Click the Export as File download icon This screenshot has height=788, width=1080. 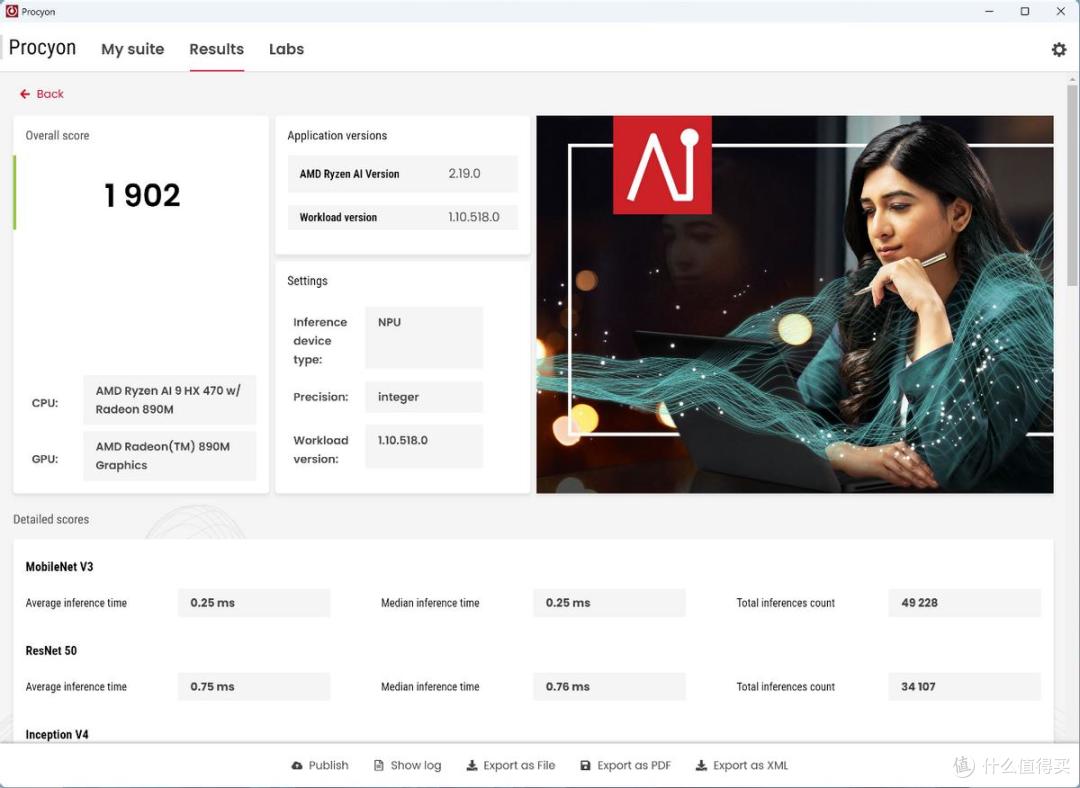click(x=472, y=765)
